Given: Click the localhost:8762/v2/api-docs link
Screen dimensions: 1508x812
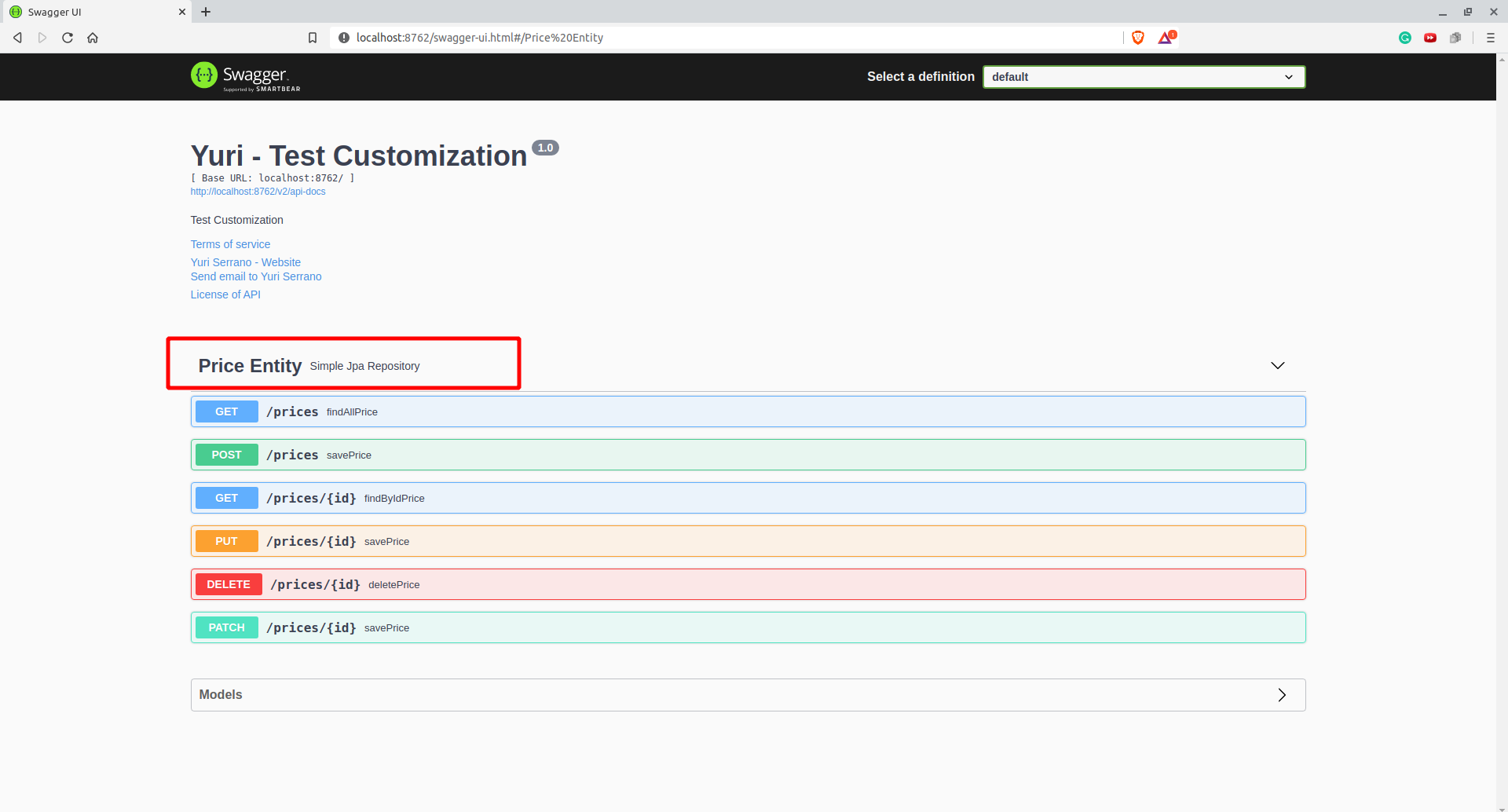Looking at the screenshot, I should click(x=258, y=191).
